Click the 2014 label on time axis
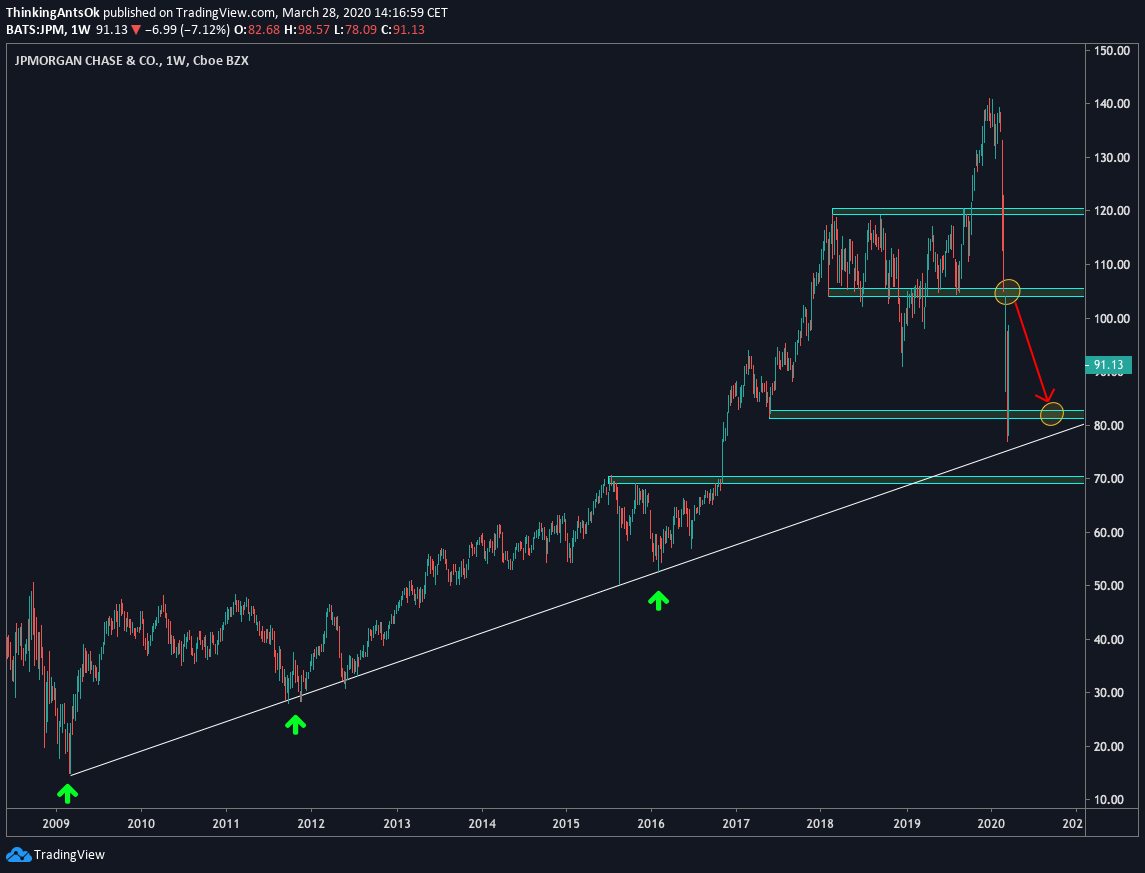This screenshot has width=1145, height=873. [x=482, y=824]
